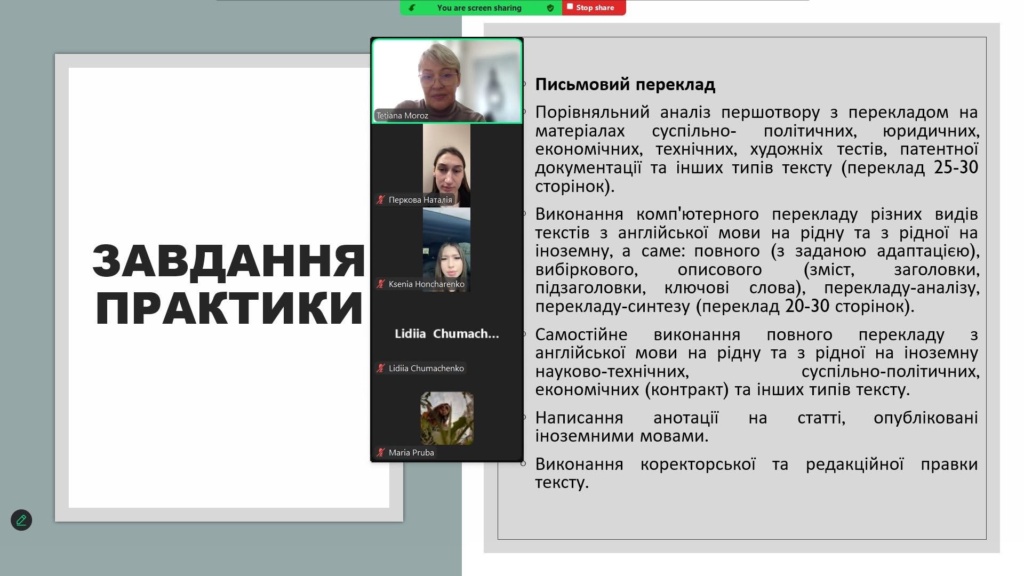Click the Maria Pruba name label

pos(411,452)
